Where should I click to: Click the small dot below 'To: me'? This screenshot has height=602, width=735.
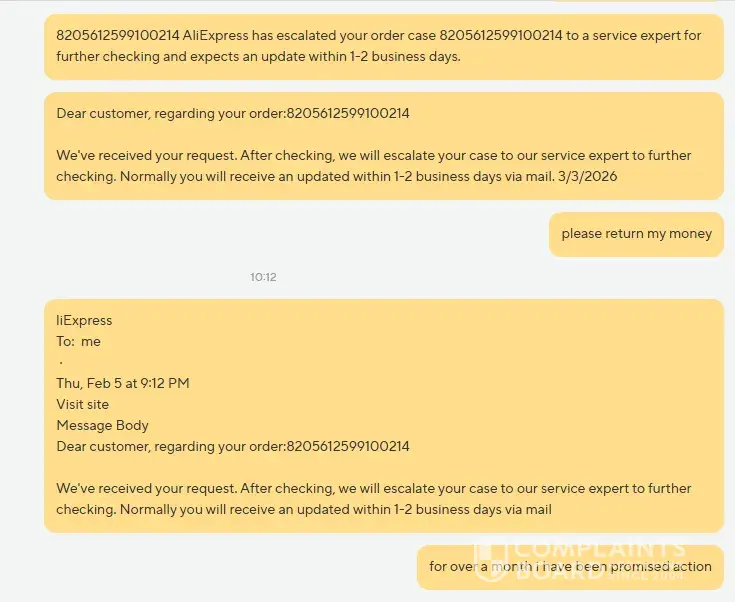tap(61, 362)
